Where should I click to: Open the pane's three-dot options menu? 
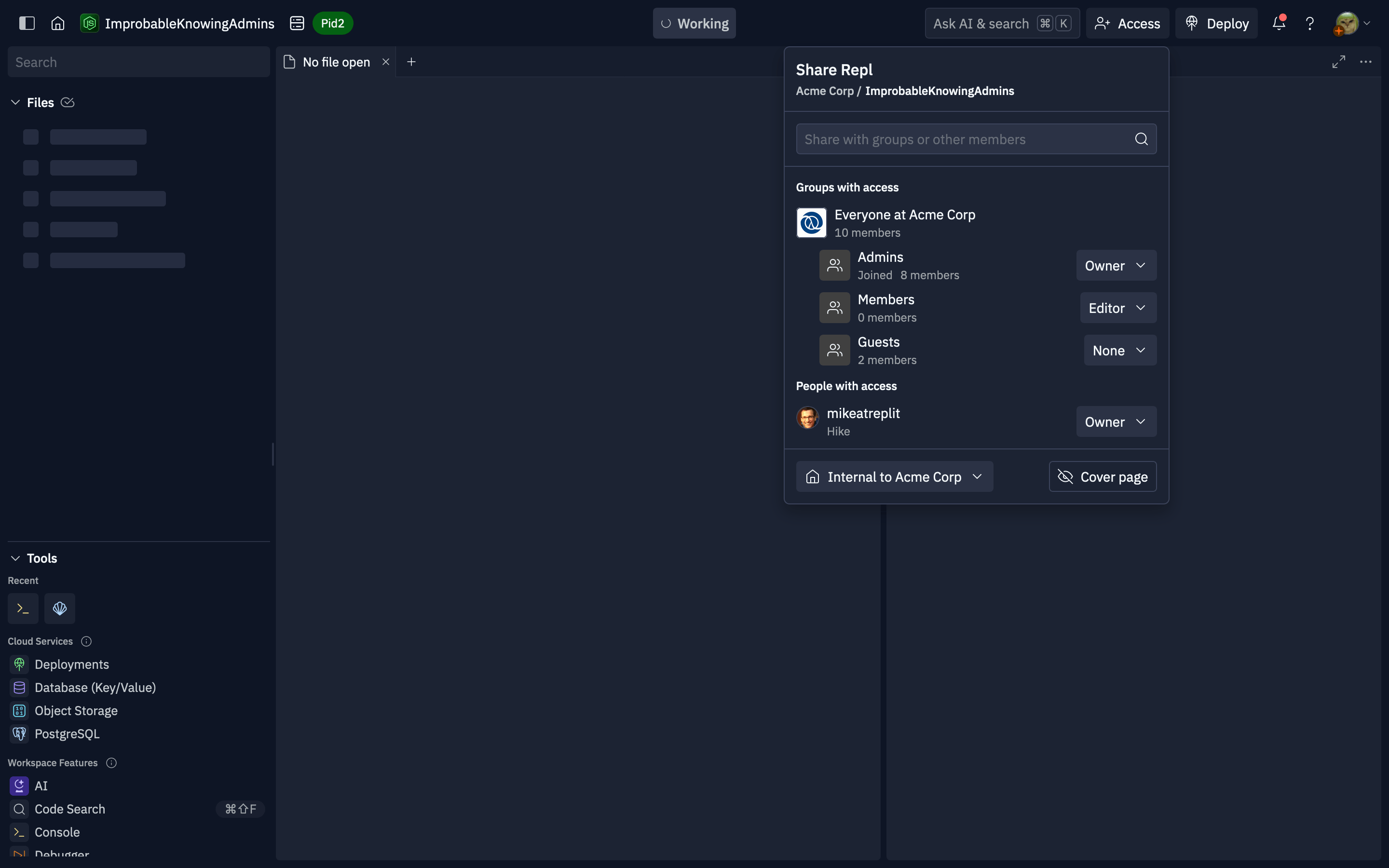[1365, 62]
